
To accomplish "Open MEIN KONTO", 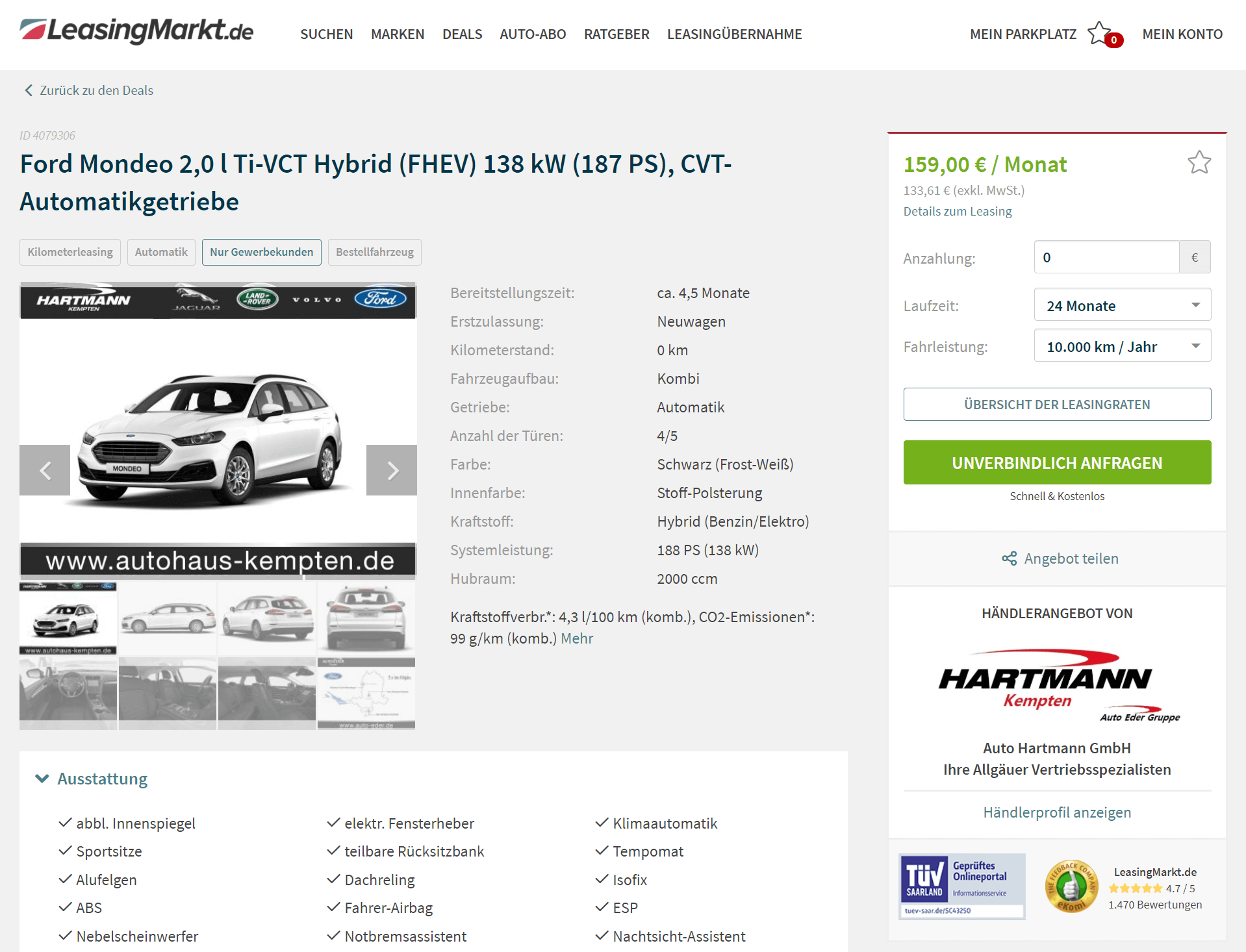I will point(1182,34).
